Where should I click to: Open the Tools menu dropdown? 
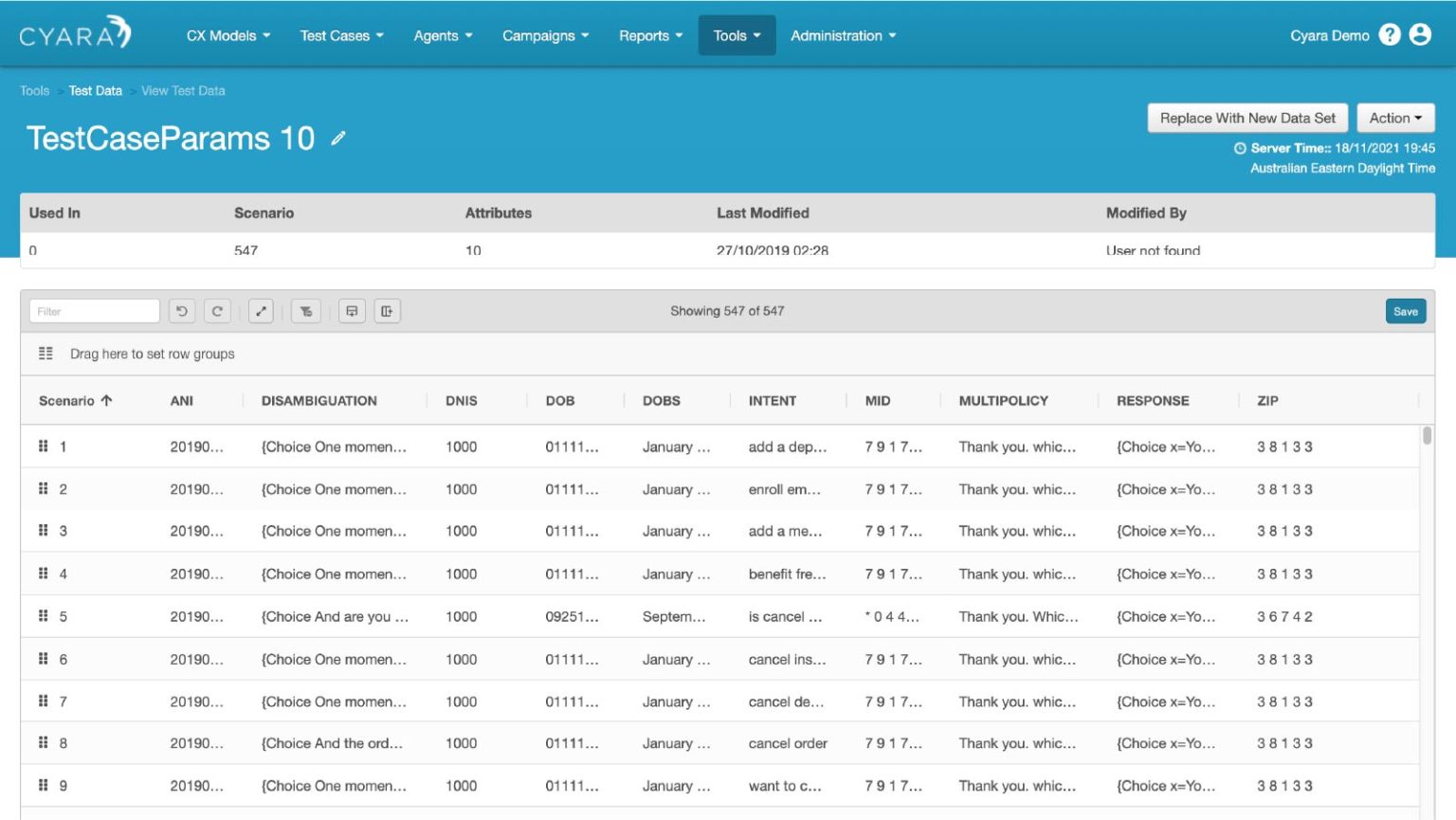click(737, 35)
